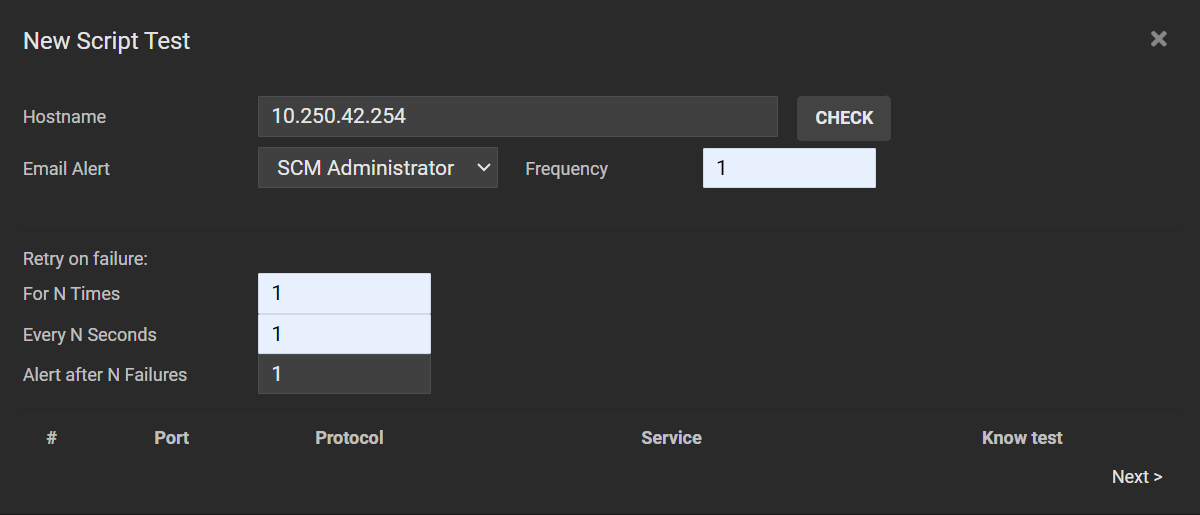The image size is (1200, 515).
Task: Focus the Frequency input box
Action: 788,168
